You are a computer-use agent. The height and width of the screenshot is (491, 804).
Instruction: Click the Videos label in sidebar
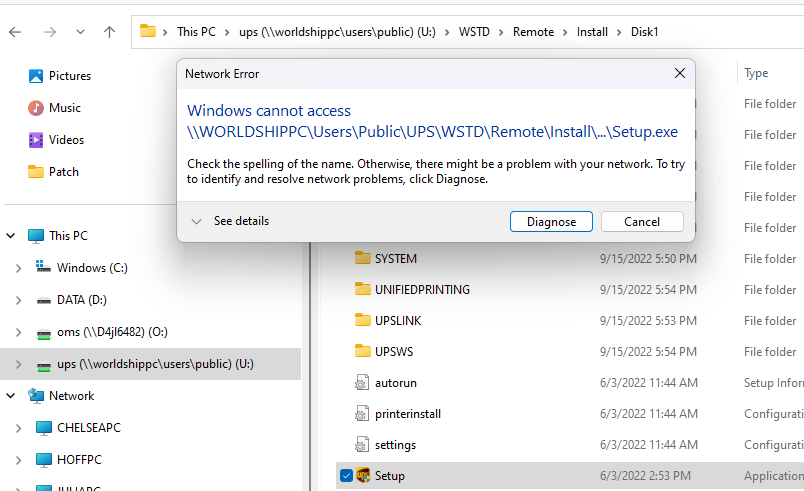click(x=66, y=140)
